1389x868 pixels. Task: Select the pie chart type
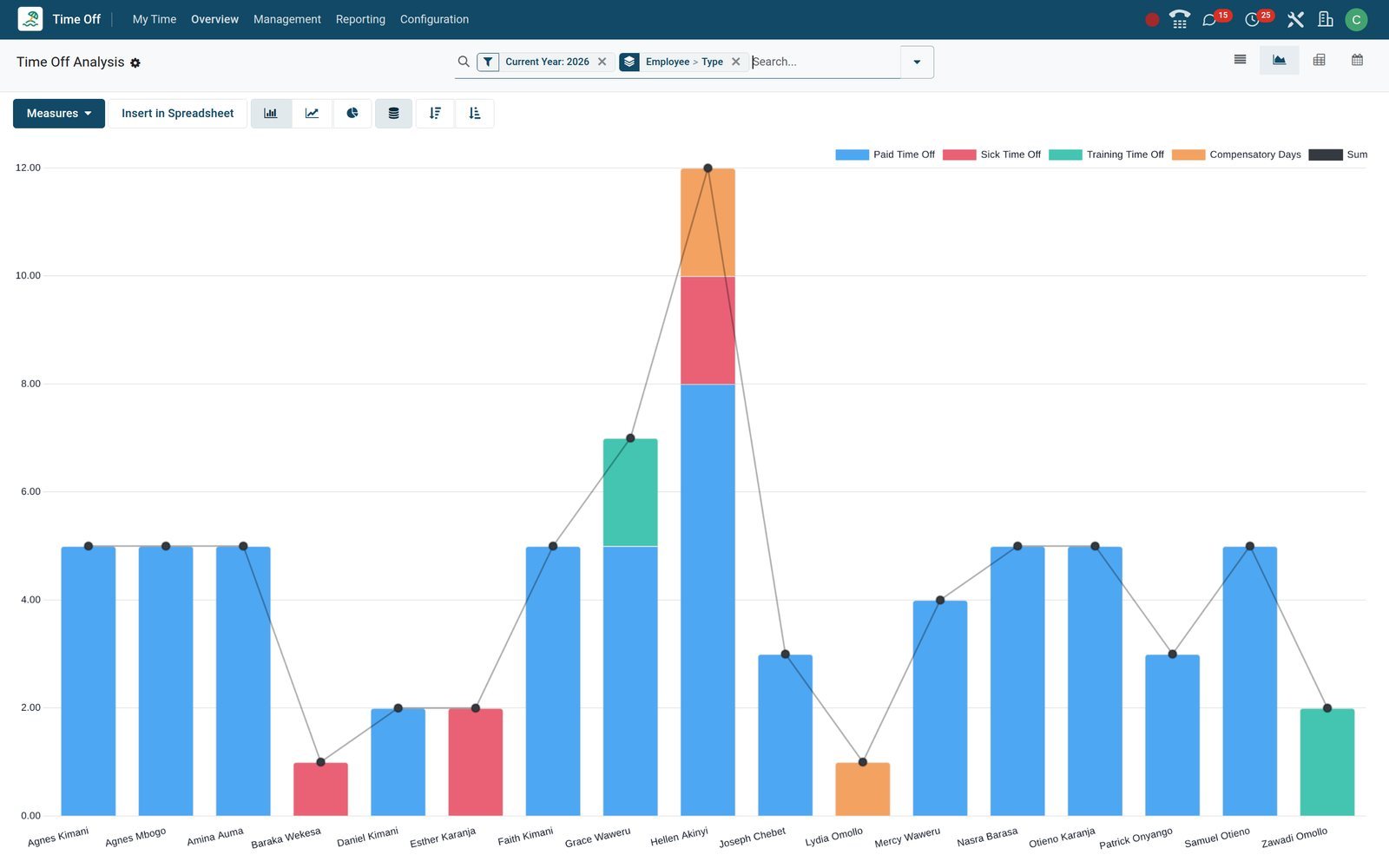(x=352, y=113)
